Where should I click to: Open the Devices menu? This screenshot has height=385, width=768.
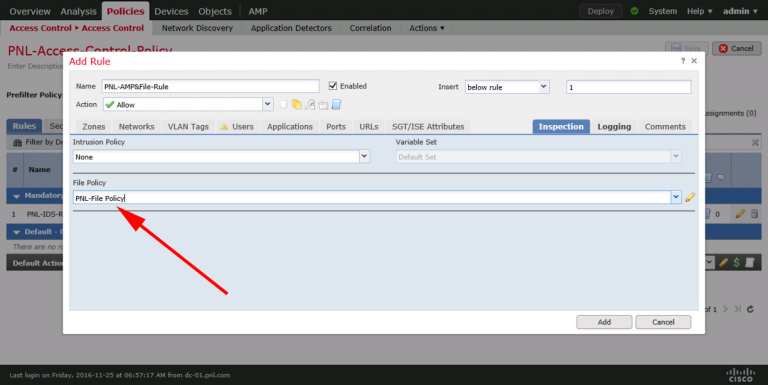[x=171, y=11]
